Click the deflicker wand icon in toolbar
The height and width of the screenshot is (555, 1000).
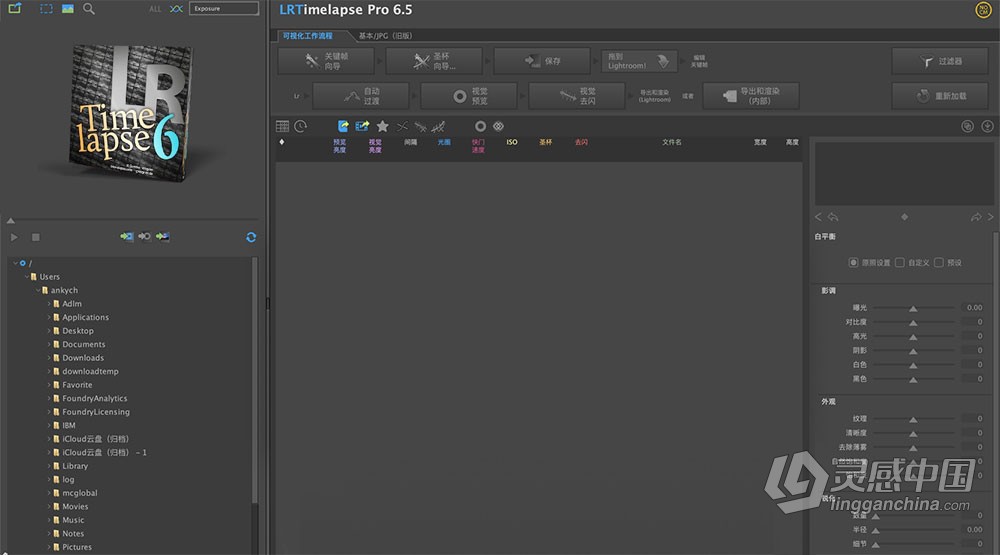coord(420,126)
